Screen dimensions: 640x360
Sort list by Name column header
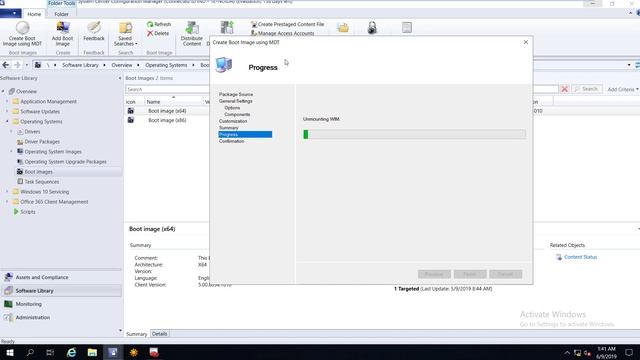[x=173, y=101]
